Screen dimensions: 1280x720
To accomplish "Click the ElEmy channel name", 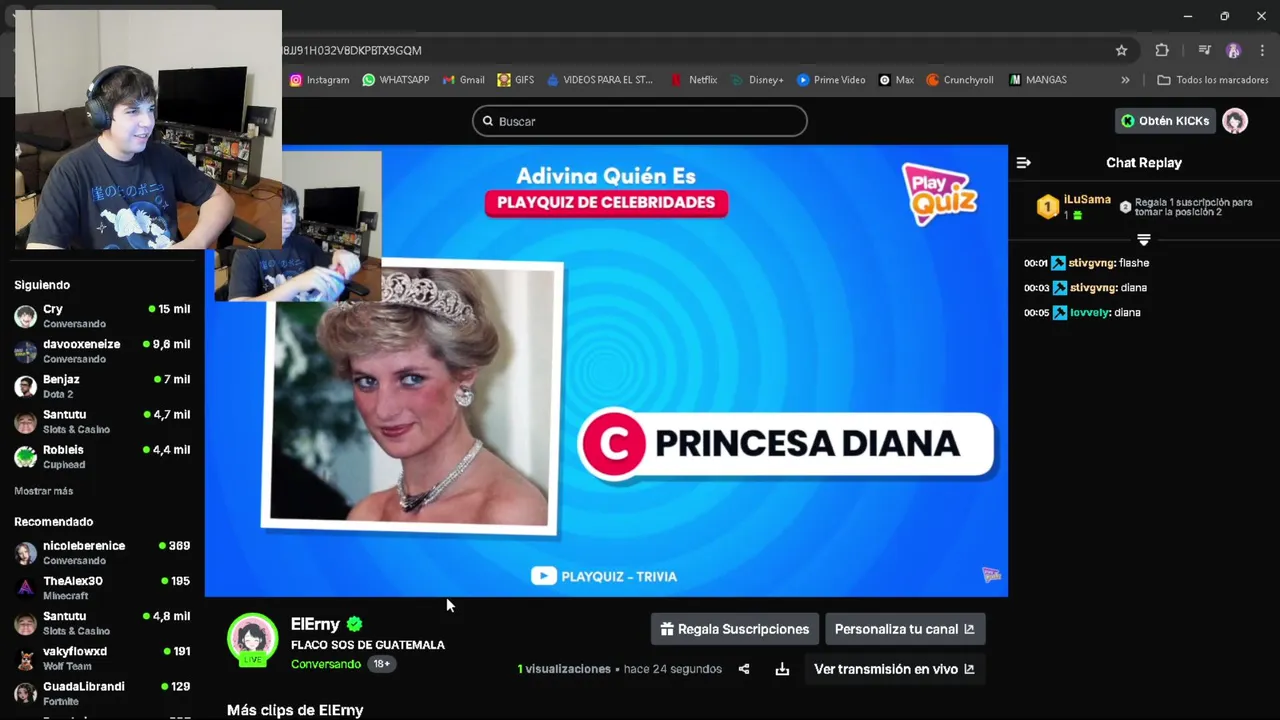I will [x=315, y=624].
